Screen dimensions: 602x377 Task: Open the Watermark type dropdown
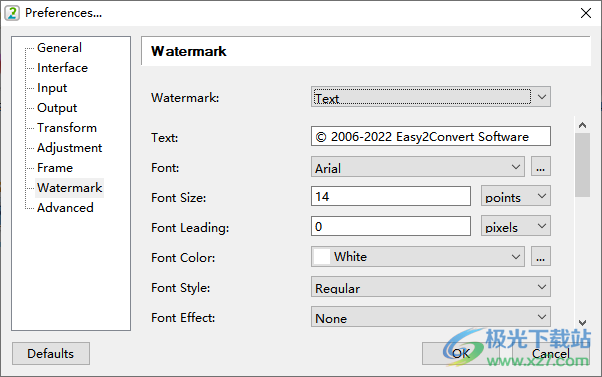click(431, 97)
